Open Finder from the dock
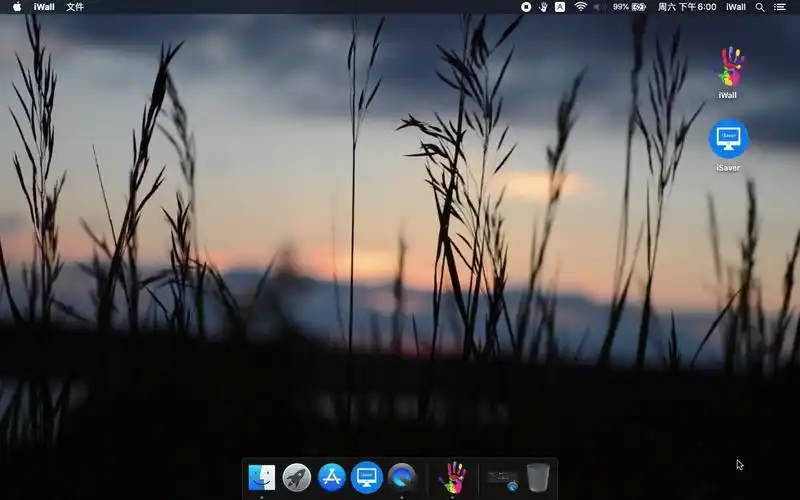This screenshot has width=800, height=500. 262,477
